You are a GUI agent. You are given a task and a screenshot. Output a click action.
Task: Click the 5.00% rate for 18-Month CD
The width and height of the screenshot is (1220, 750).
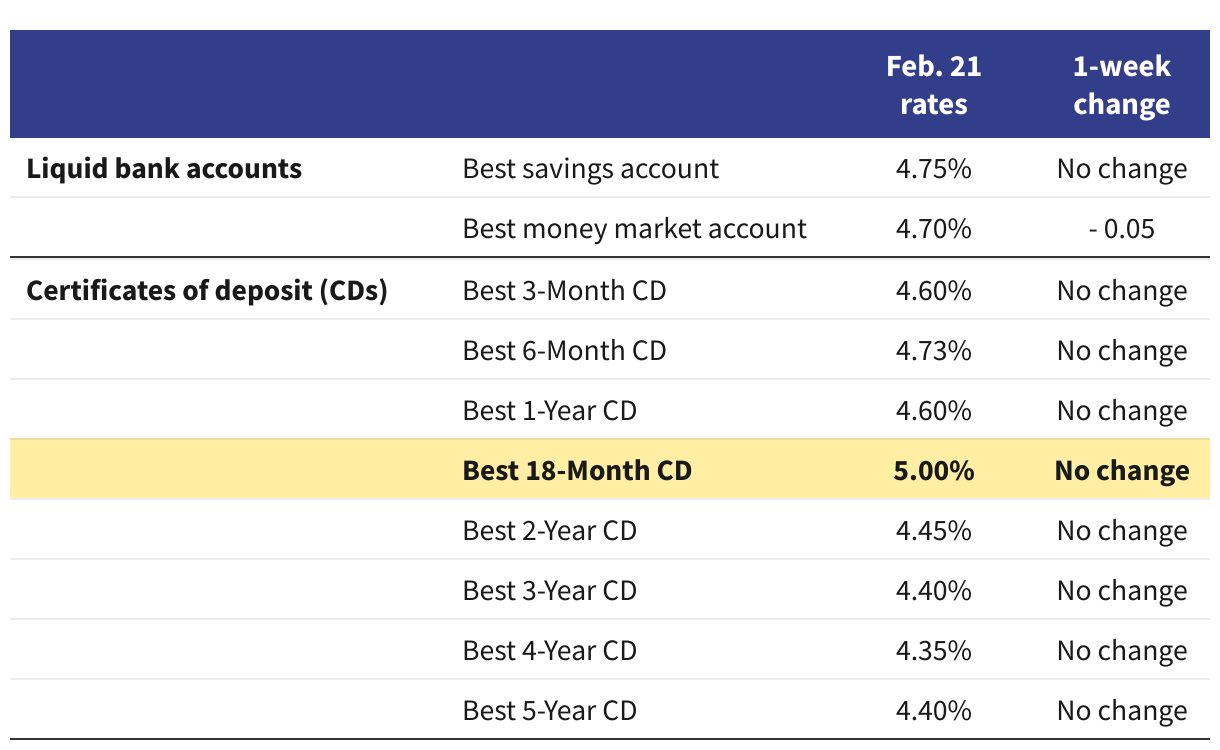point(933,470)
